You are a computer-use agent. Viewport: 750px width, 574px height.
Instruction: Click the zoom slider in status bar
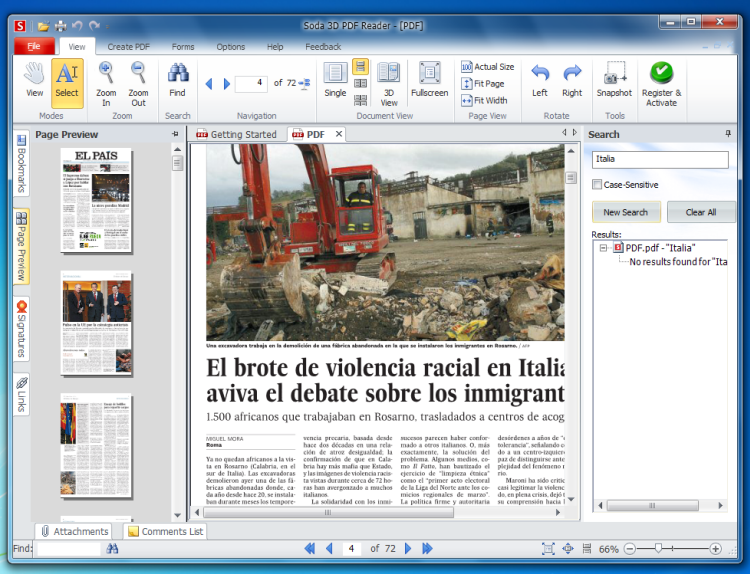tap(657, 549)
